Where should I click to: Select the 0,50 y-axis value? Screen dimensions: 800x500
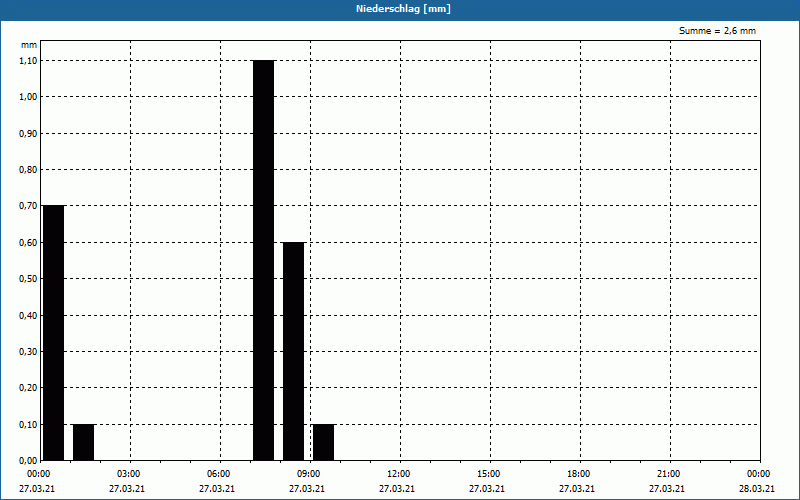tap(28, 279)
